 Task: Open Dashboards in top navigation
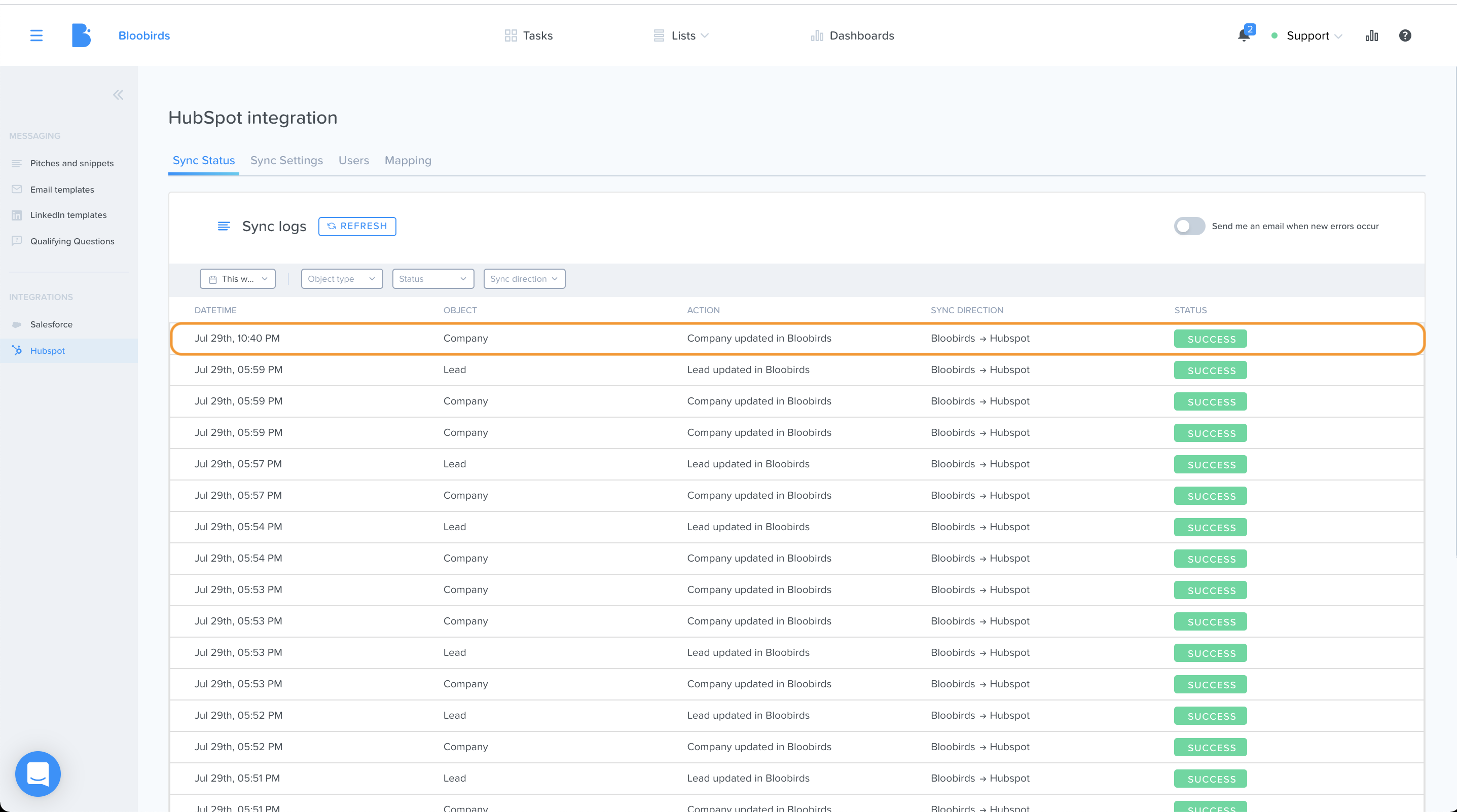coord(852,35)
